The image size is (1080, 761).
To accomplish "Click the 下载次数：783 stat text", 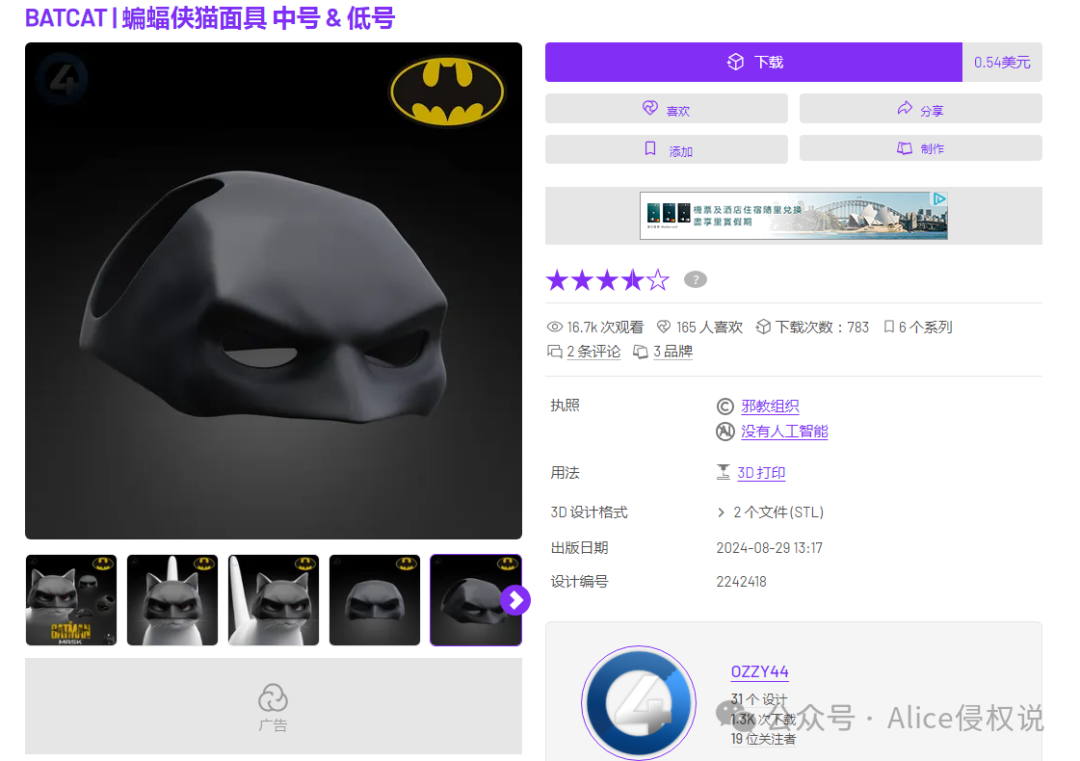I will pyautogui.click(x=822, y=327).
